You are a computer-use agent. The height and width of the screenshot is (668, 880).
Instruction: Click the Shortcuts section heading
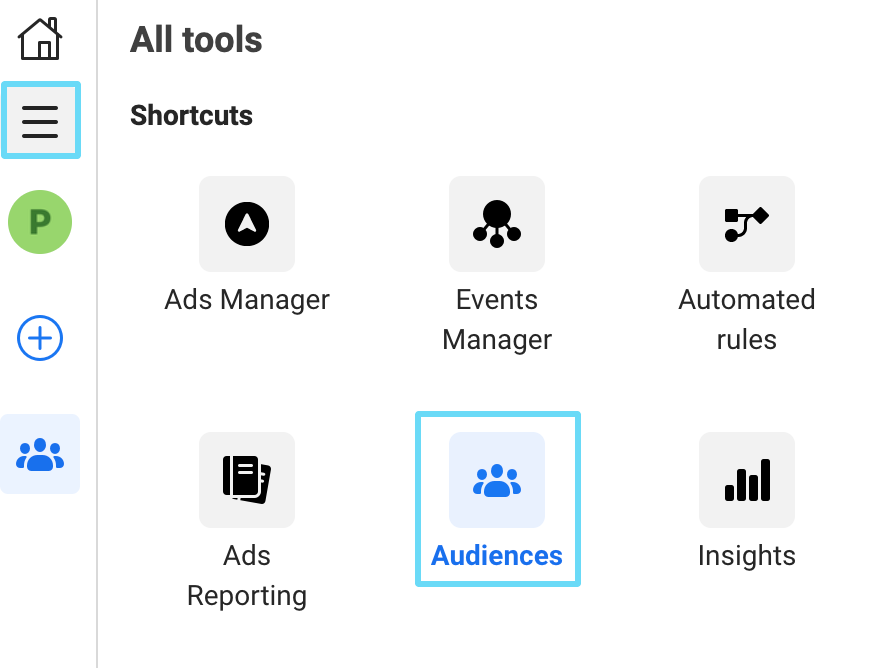pos(191,115)
